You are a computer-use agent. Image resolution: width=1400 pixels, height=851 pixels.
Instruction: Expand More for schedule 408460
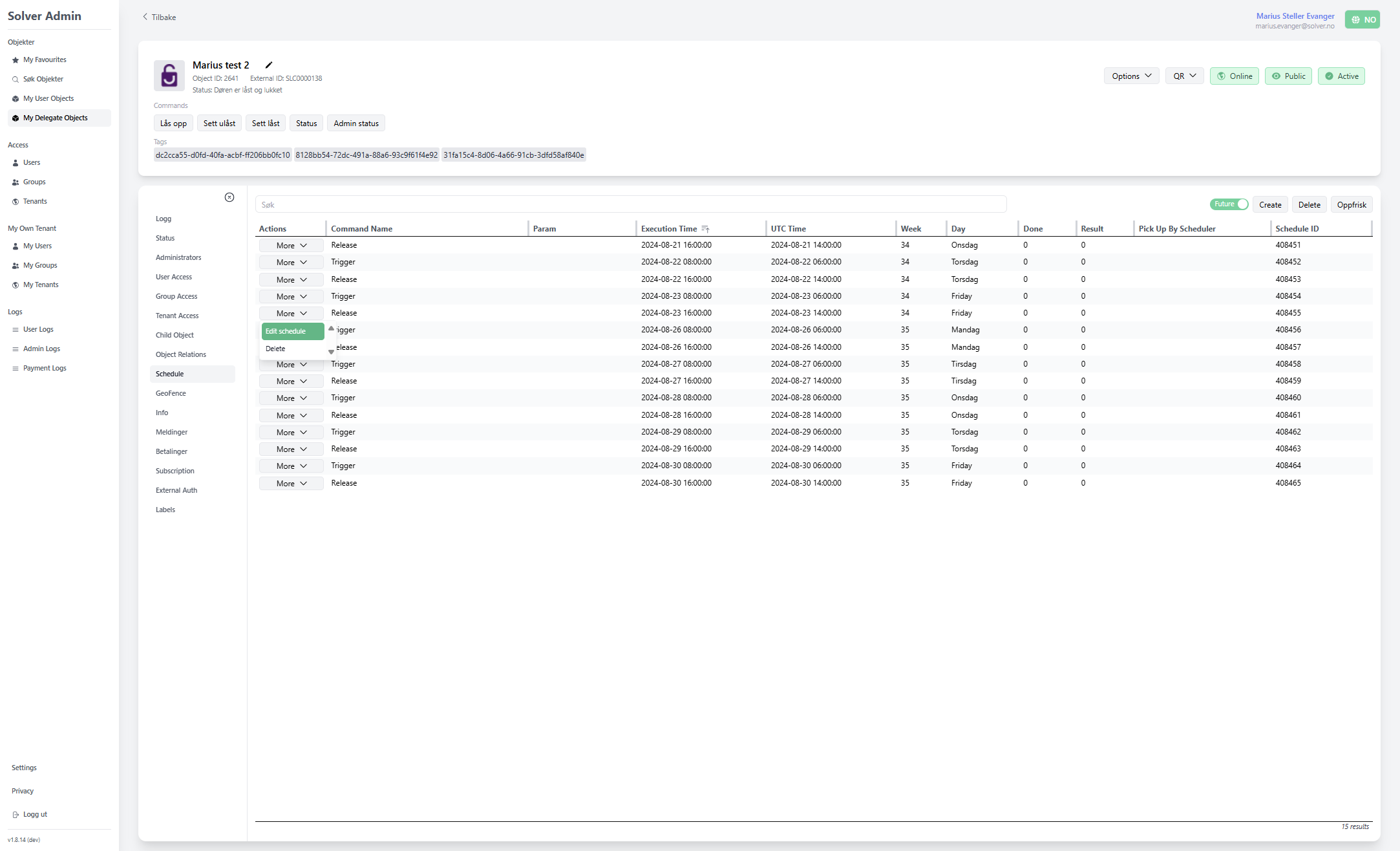(x=292, y=398)
